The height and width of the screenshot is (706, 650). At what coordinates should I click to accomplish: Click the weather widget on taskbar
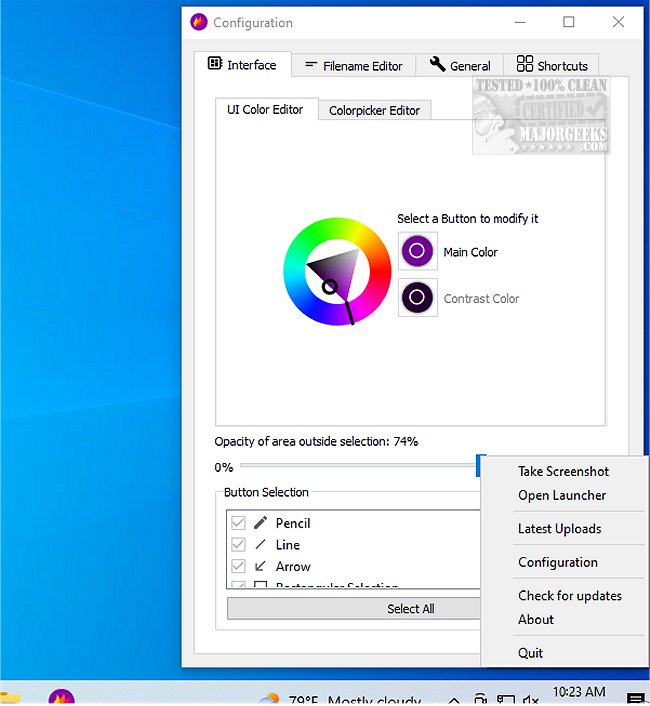342,699
